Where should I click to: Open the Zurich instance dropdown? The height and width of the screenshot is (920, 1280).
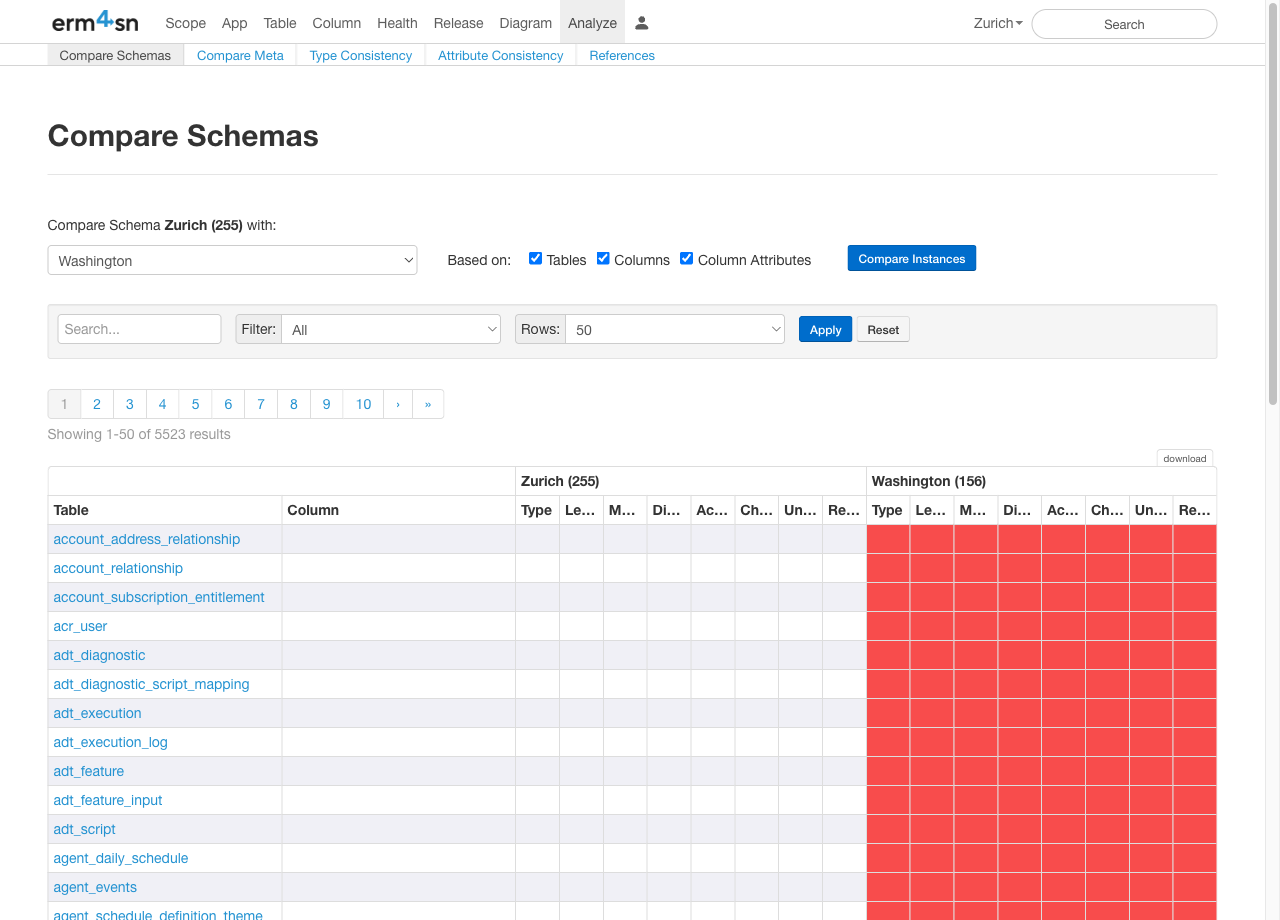point(996,22)
